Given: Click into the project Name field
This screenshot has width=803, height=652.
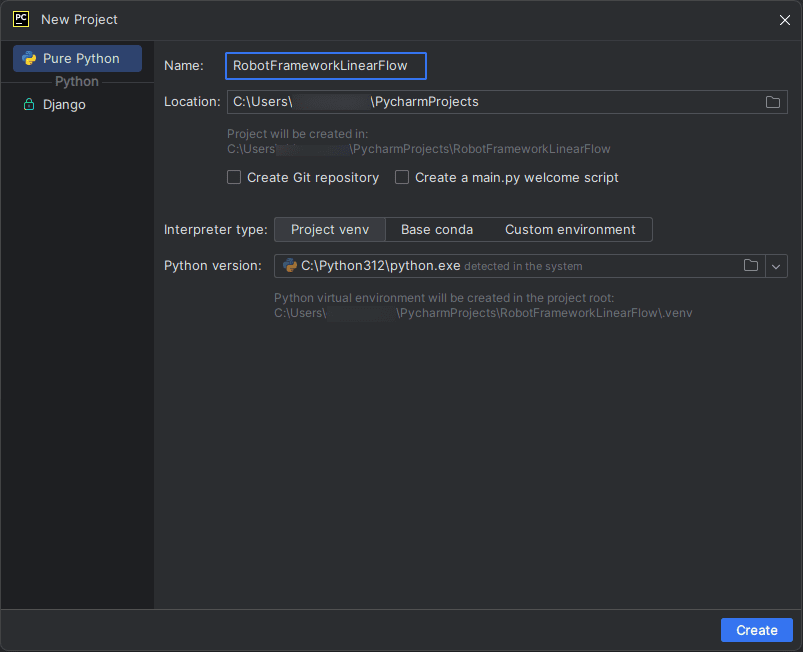Looking at the screenshot, I should click(326, 66).
